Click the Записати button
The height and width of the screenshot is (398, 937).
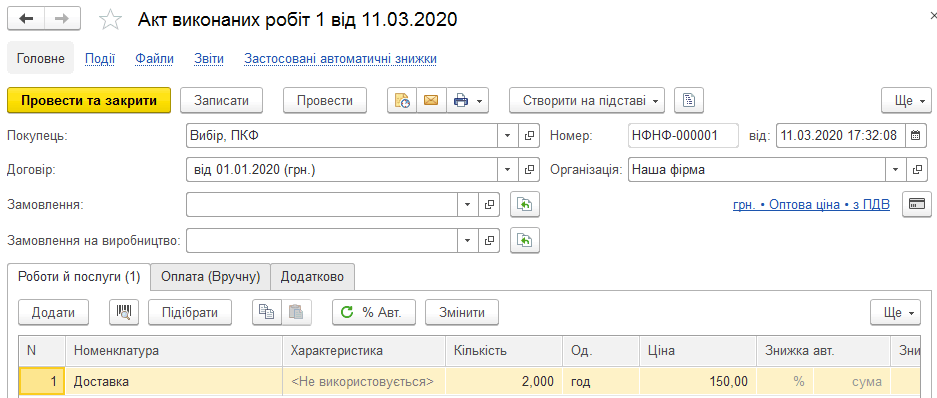pyautogui.click(x=221, y=100)
